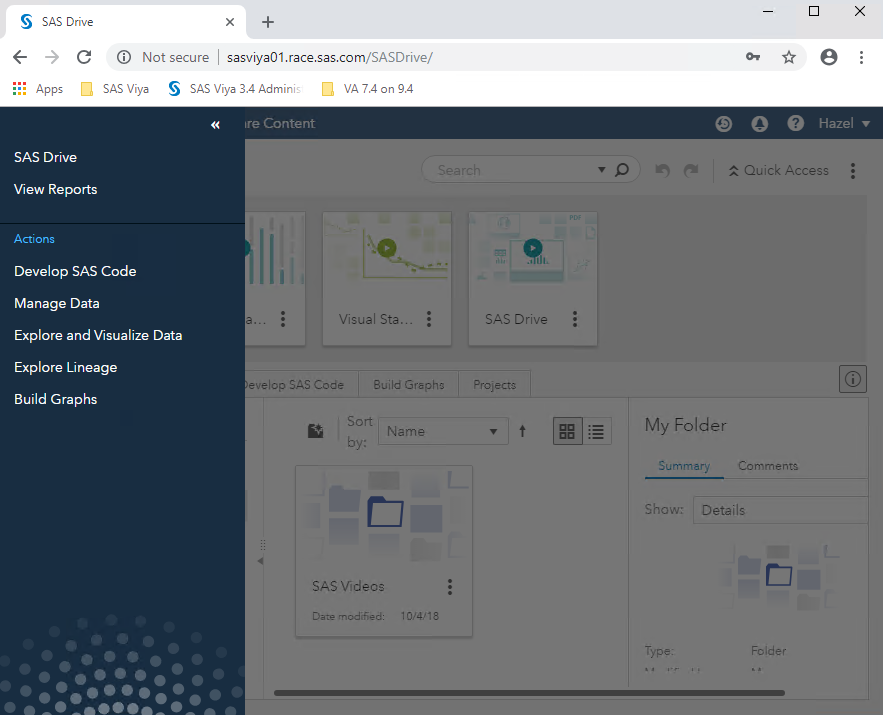The image size is (883, 715).
Task: Open SAS Drive tile options menu
Action: (575, 319)
